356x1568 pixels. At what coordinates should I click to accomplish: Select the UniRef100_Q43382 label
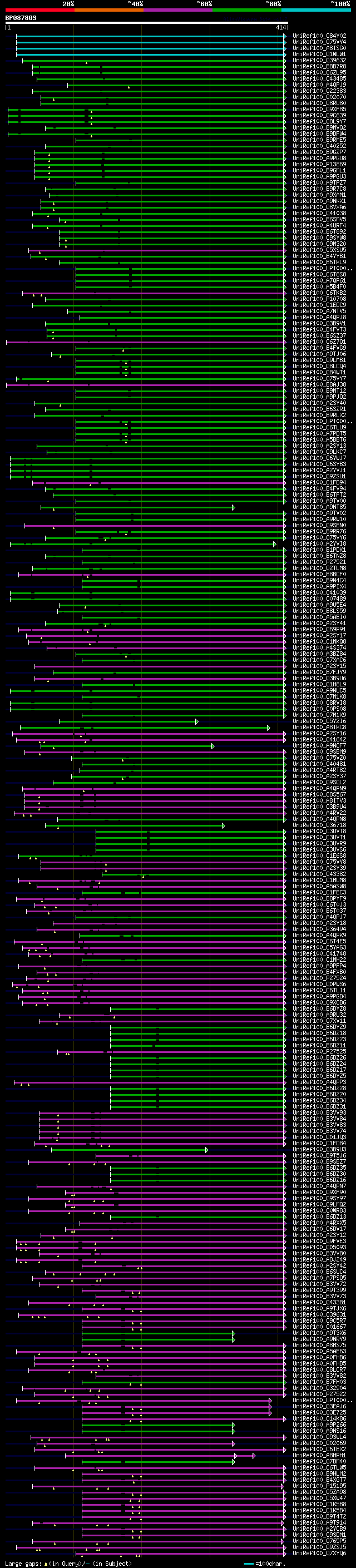[x=319, y=875]
